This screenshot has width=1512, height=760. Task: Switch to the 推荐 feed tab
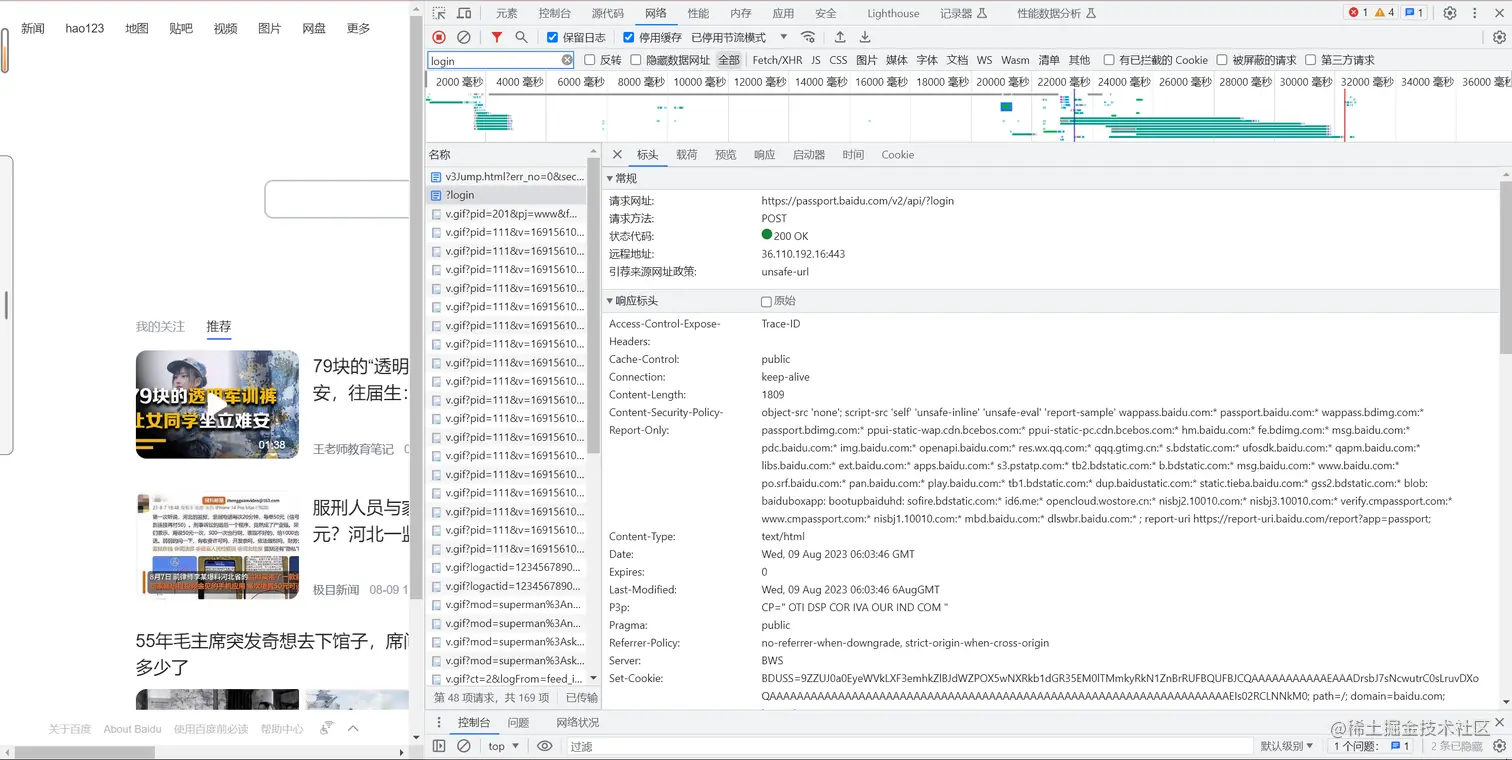(x=219, y=326)
